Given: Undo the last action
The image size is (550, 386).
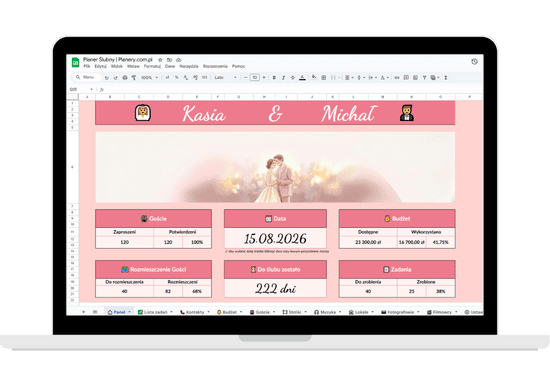Looking at the screenshot, I should coord(107,78).
